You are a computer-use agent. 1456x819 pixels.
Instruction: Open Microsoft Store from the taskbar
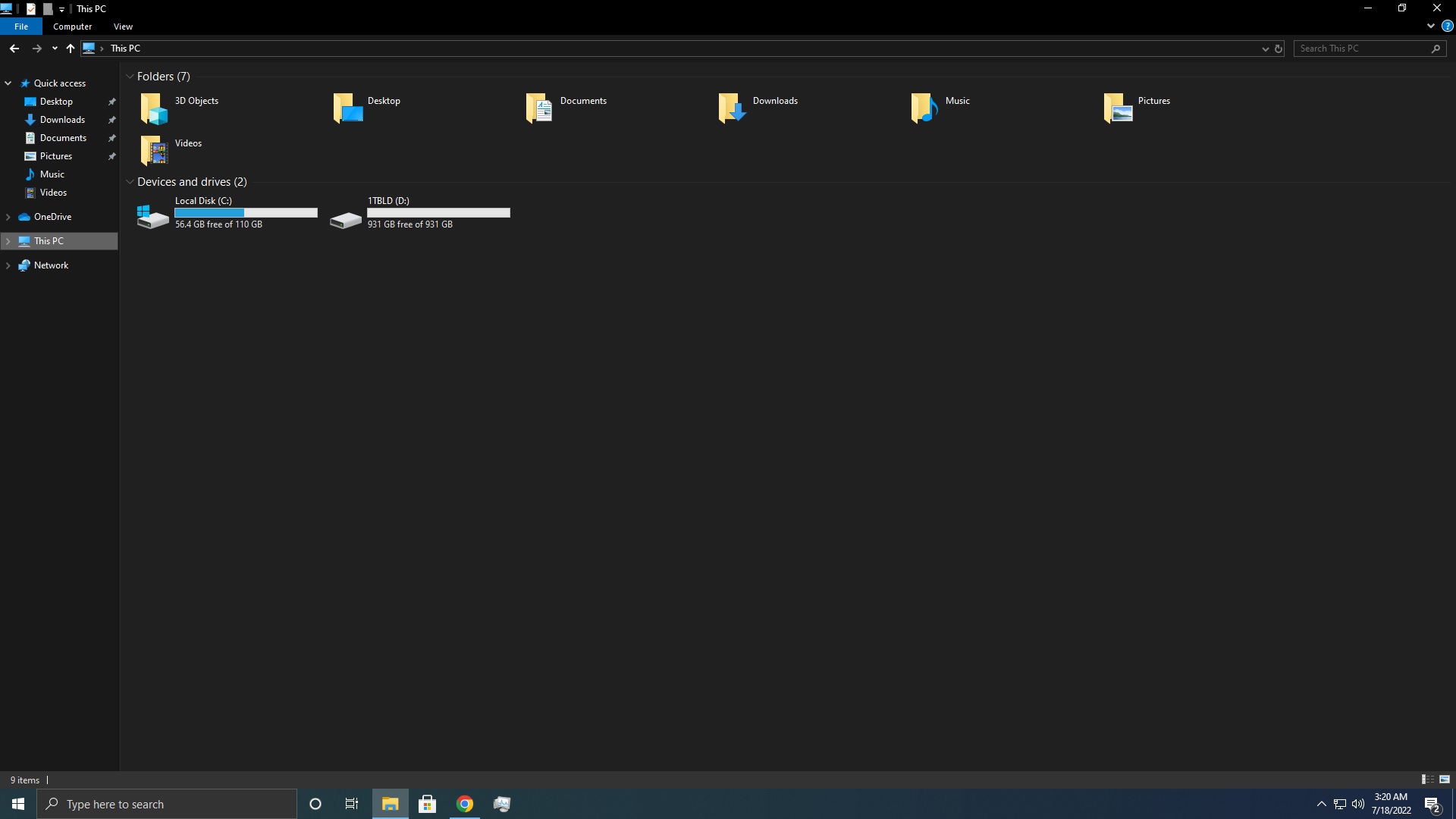pyautogui.click(x=427, y=803)
